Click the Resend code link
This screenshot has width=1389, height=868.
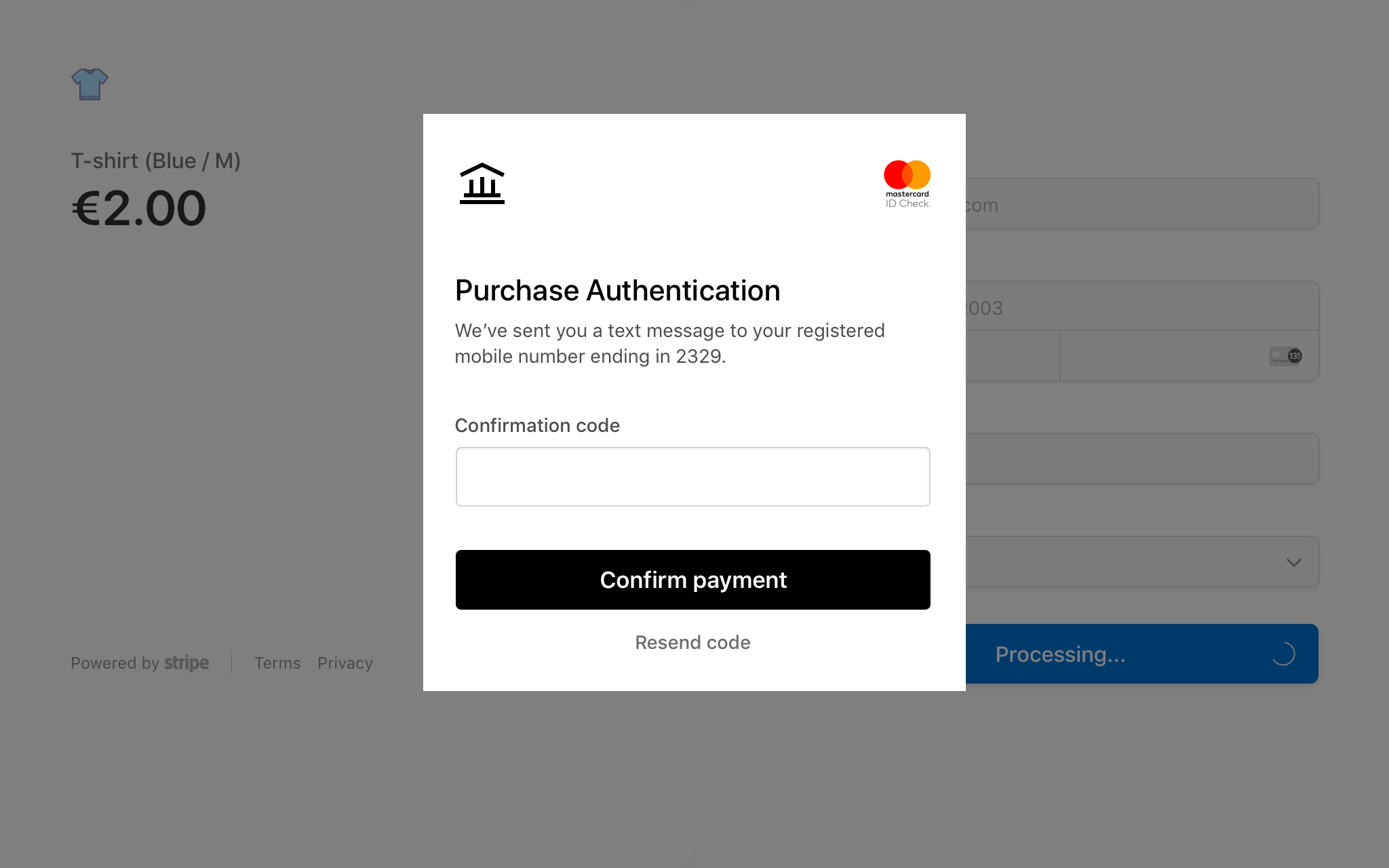pos(692,642)
